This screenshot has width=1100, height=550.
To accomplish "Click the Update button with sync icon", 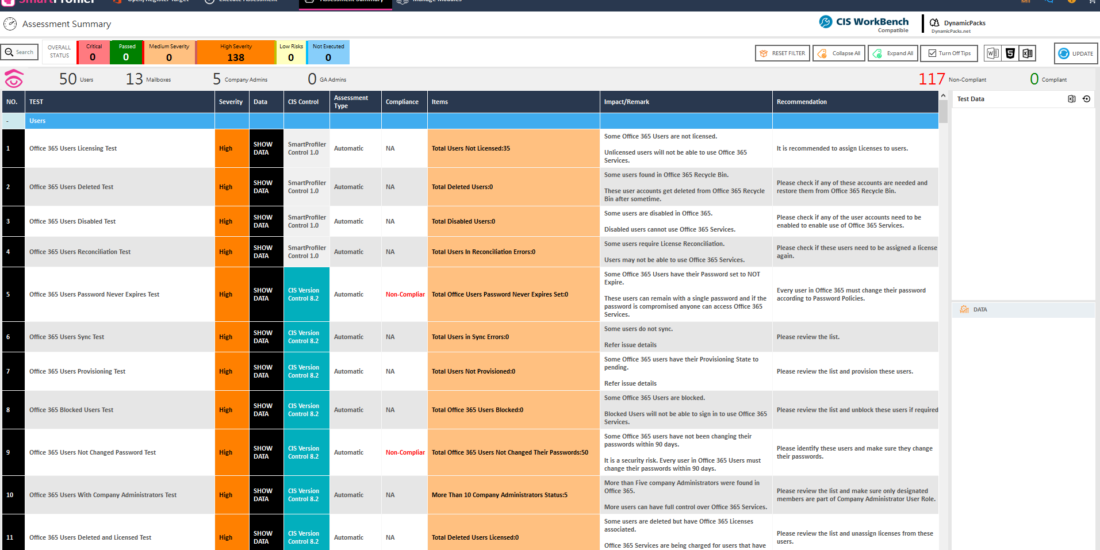I will tap(1076, 53).
